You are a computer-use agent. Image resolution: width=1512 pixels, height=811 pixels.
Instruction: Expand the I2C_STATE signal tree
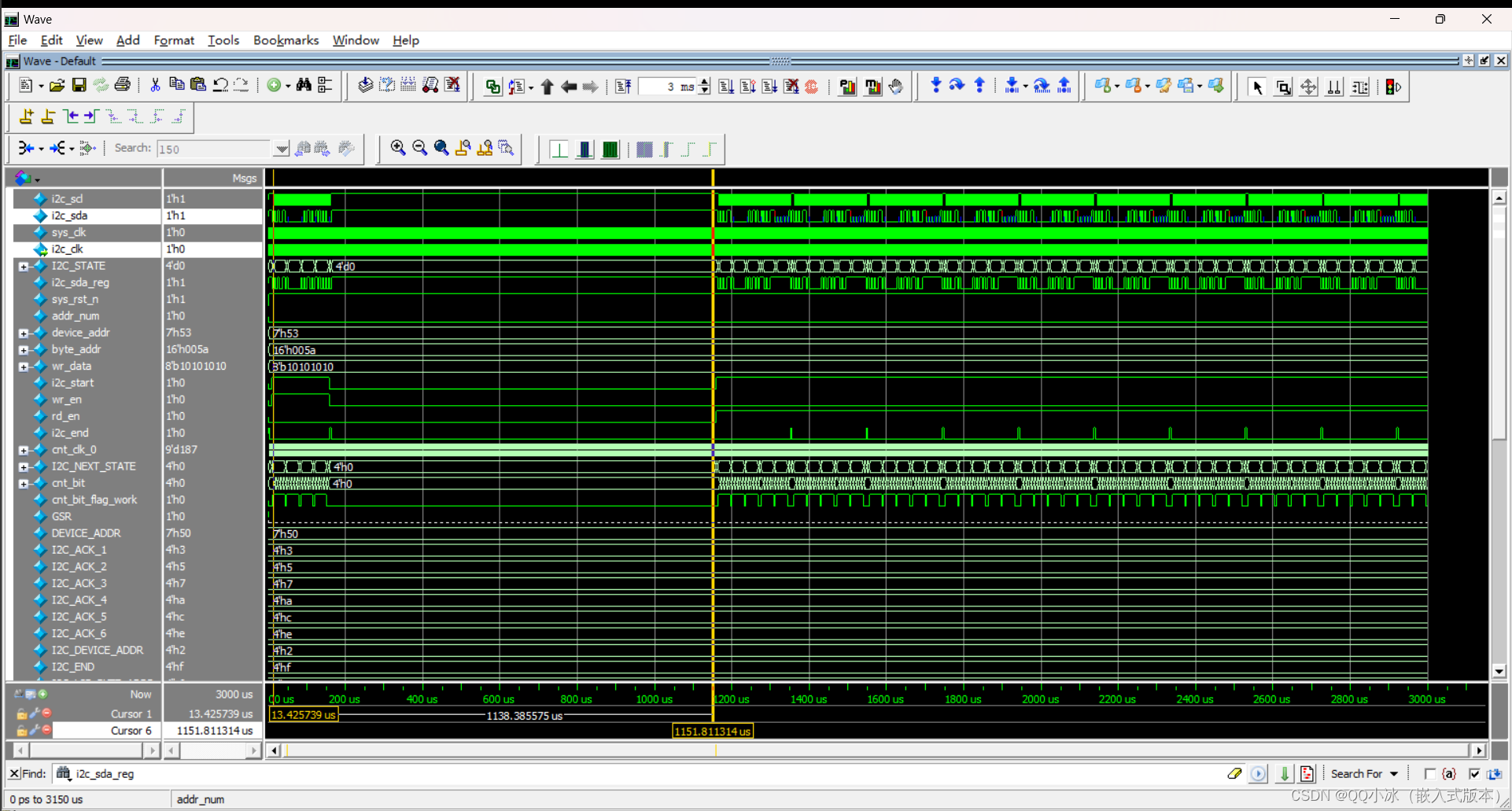point(23,266)
